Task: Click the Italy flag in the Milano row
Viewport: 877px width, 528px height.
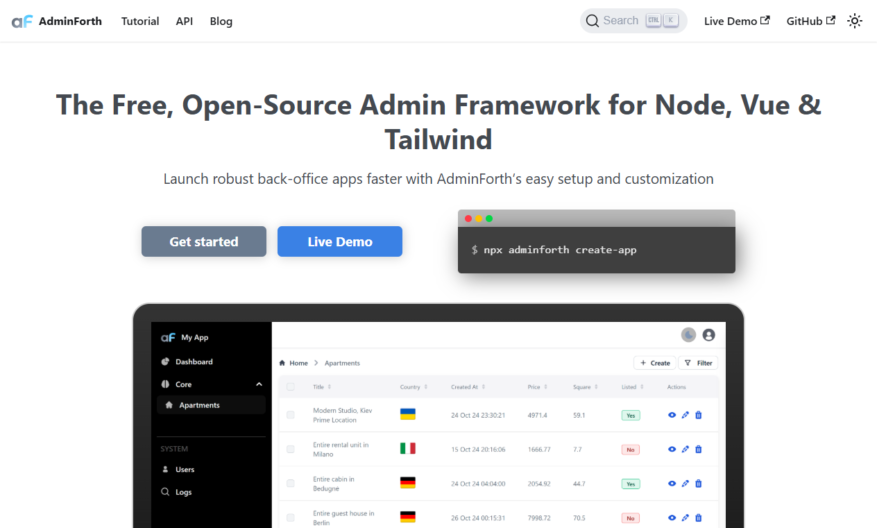Action: [408, 449]
